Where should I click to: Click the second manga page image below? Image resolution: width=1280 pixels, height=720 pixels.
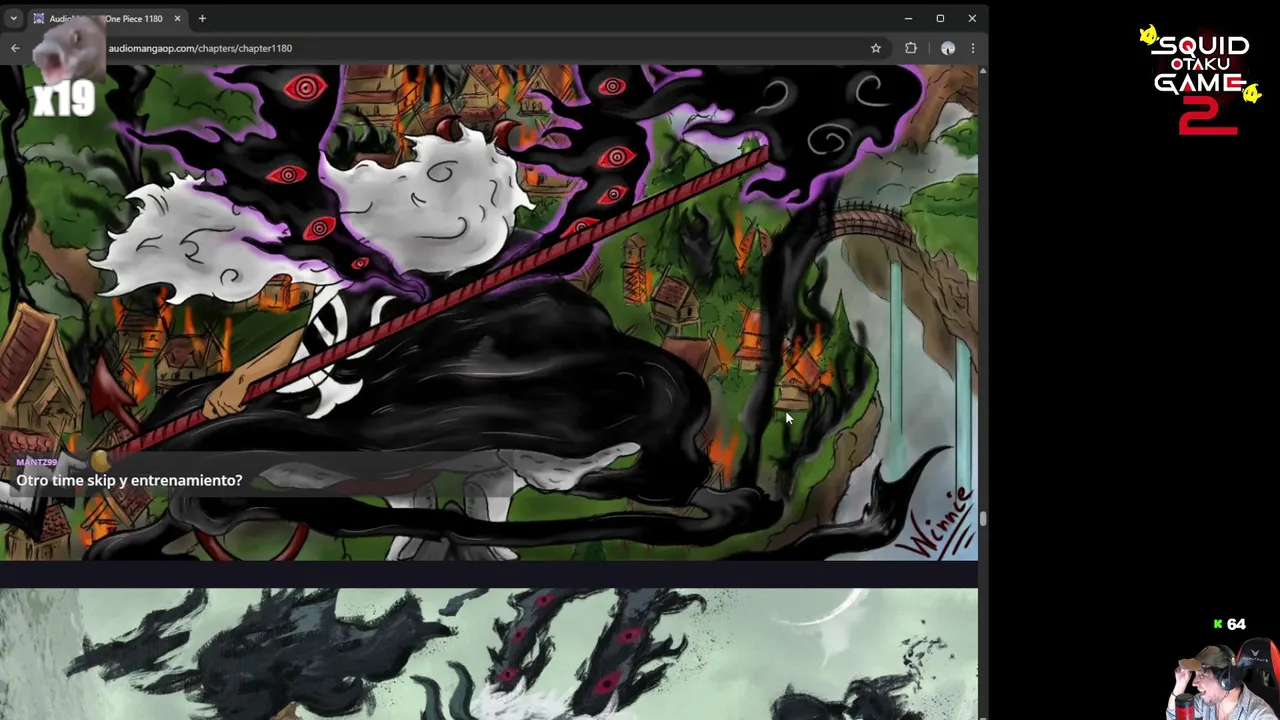point(489,654)
